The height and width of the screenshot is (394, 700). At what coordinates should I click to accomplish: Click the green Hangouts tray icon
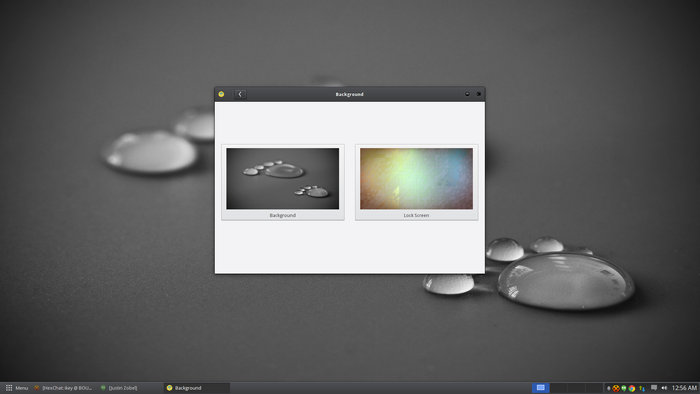(x=624, y=388)
